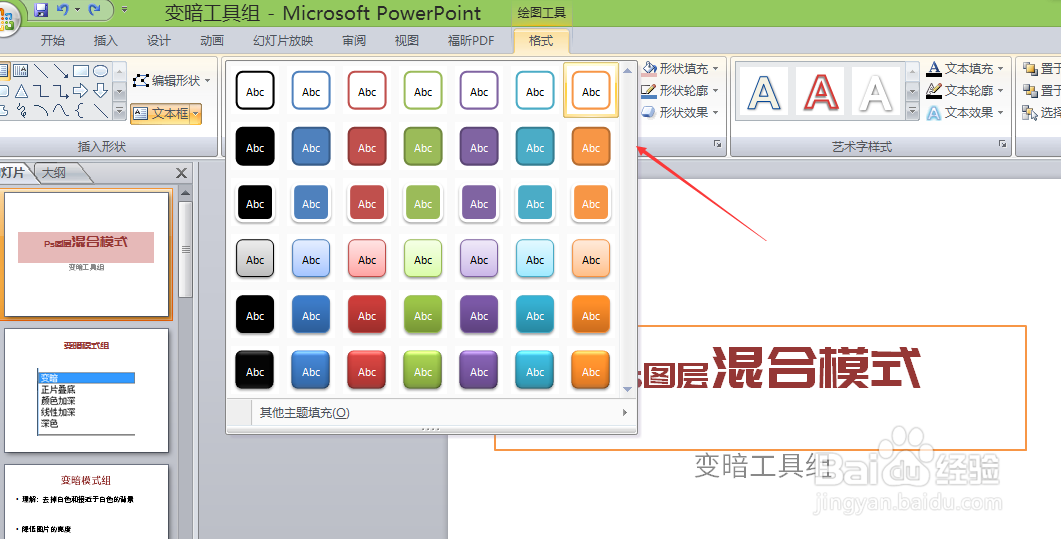Click the 形状效果 icon
Screen dimensions: 1061x539
(649, 112)
